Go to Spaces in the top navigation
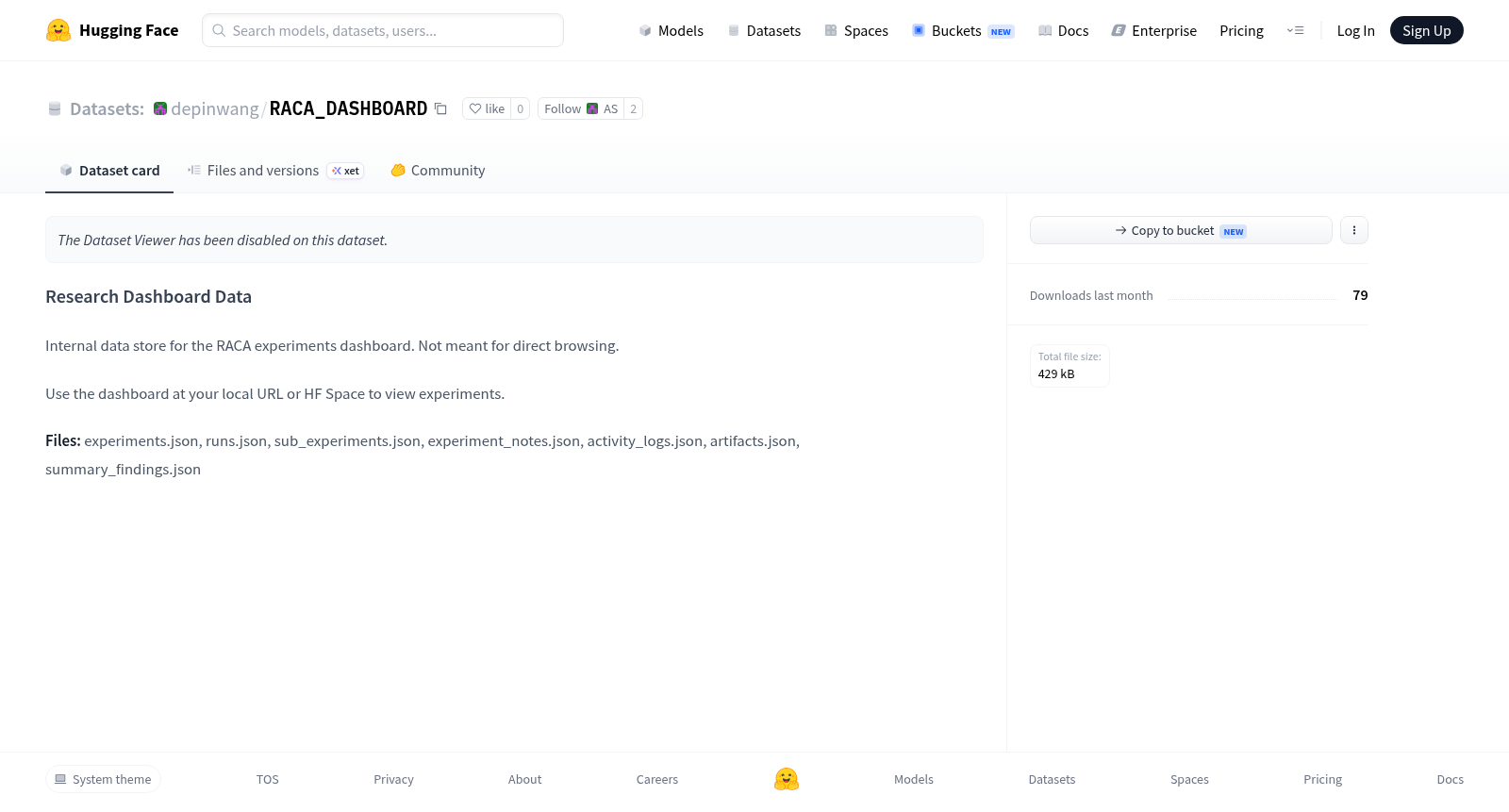 (856, 30)
